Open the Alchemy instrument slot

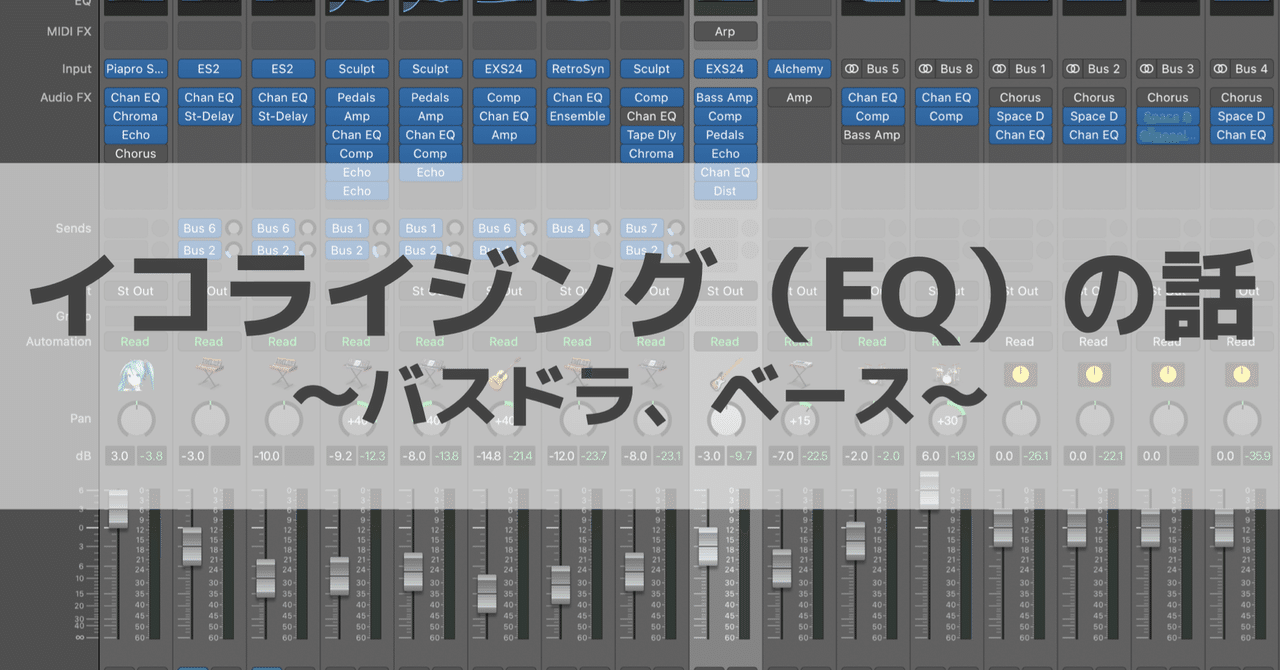coord(799,69)
